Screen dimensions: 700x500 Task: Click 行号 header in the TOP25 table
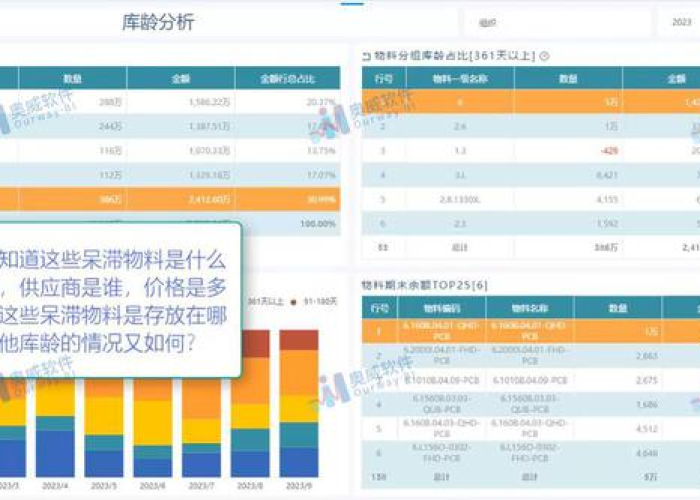pyautogui.click(x=379, y=308)
